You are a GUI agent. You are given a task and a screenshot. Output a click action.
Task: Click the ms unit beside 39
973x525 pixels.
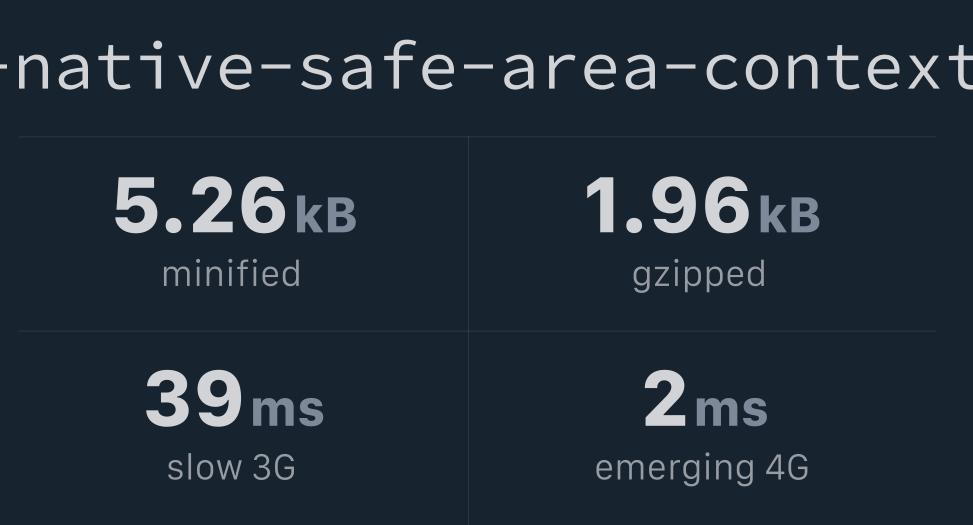tap(287, 408)
